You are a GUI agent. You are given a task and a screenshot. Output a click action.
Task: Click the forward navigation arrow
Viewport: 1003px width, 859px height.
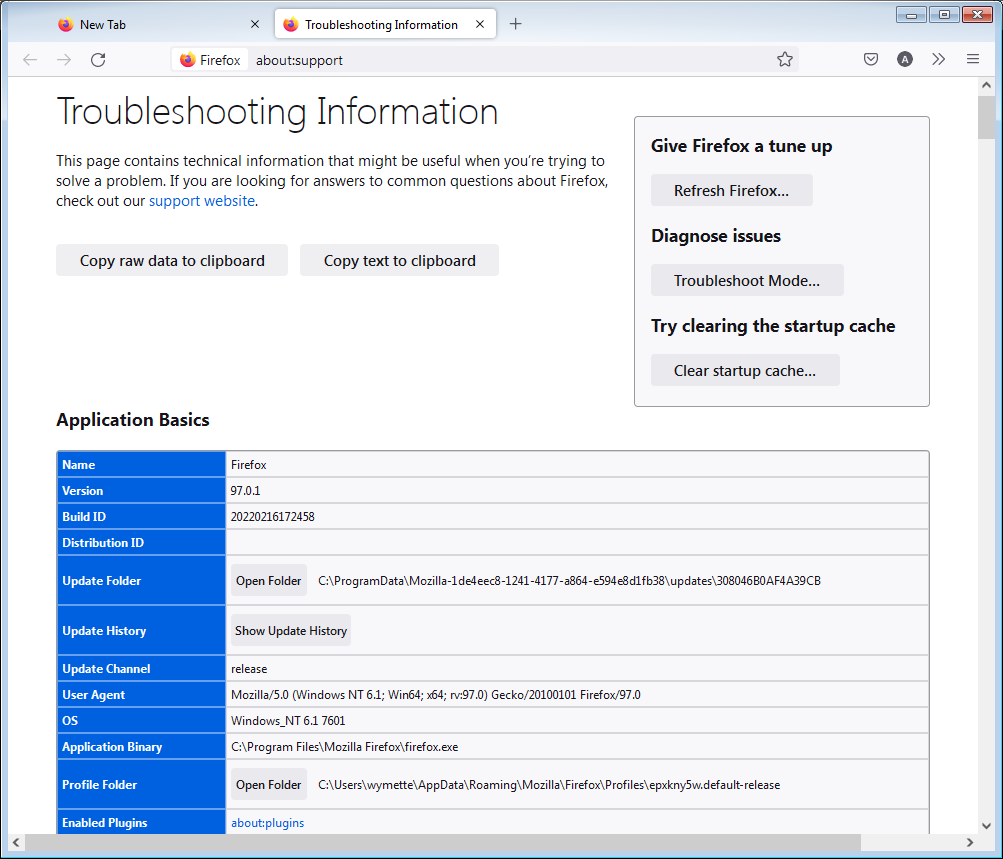click(64, 60)
